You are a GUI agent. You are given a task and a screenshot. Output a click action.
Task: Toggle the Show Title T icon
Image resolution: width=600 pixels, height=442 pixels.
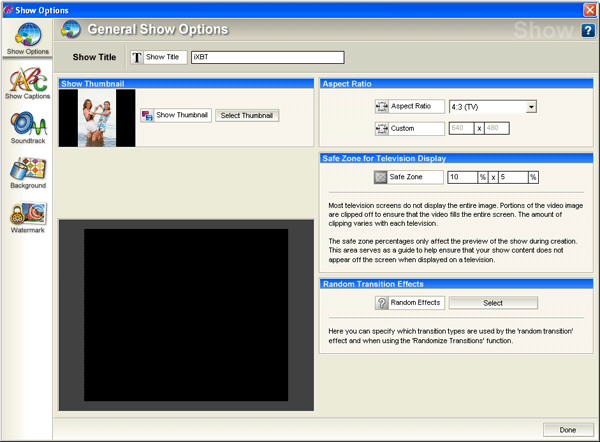click(137, 57)
